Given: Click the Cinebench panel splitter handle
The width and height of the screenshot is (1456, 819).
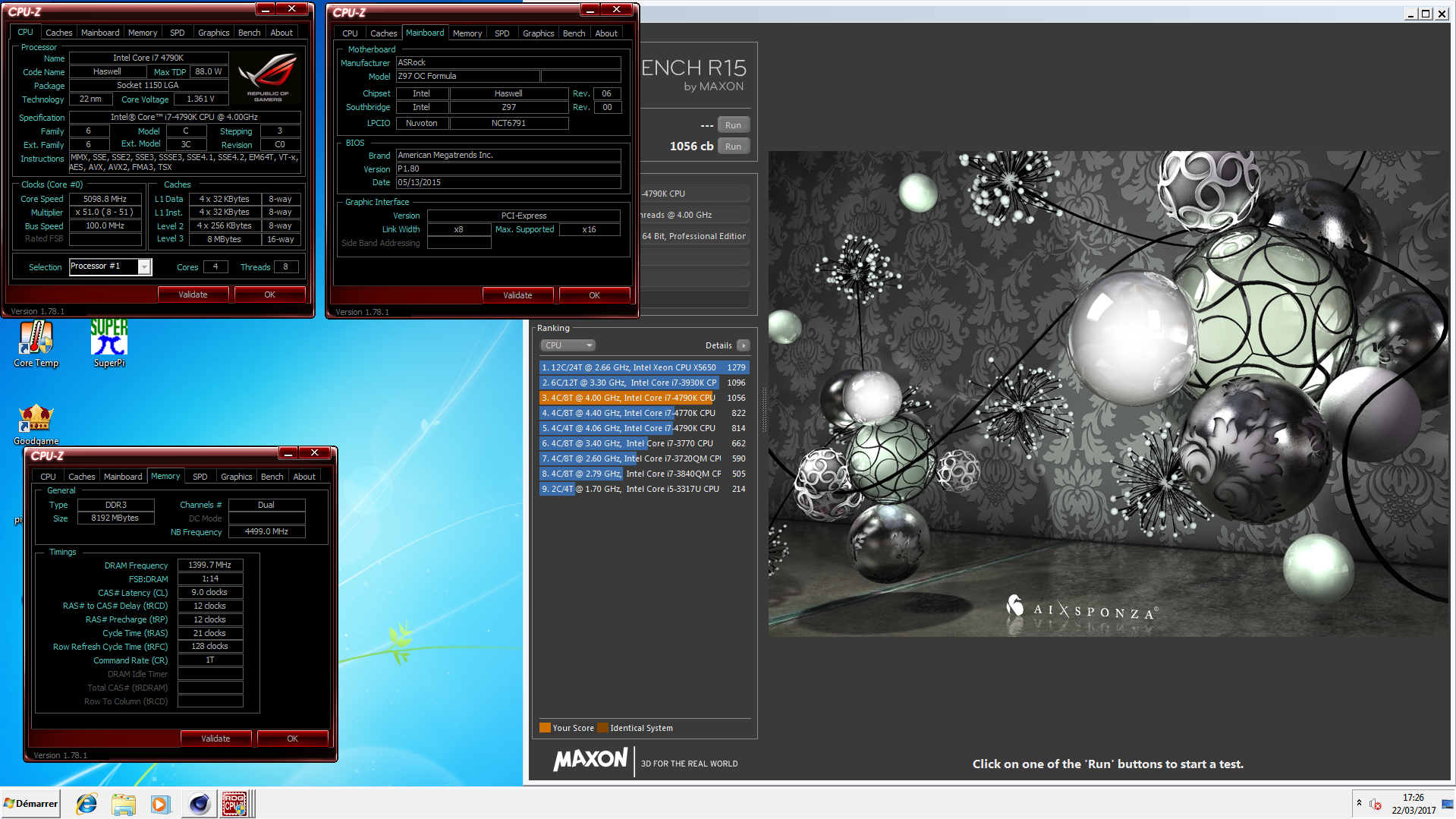Looking at the screenshot, I should (x=763, y=410).
